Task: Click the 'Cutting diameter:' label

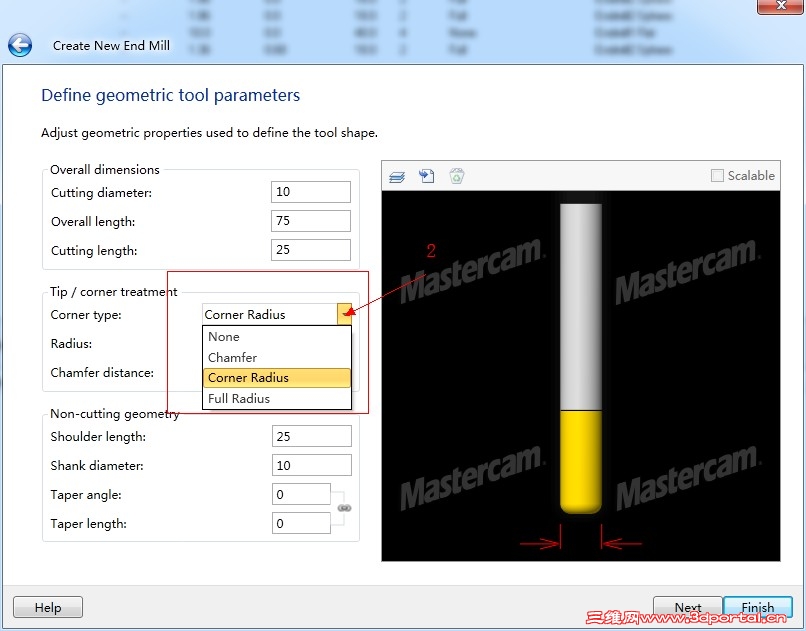Action: (x=101, y=193)
